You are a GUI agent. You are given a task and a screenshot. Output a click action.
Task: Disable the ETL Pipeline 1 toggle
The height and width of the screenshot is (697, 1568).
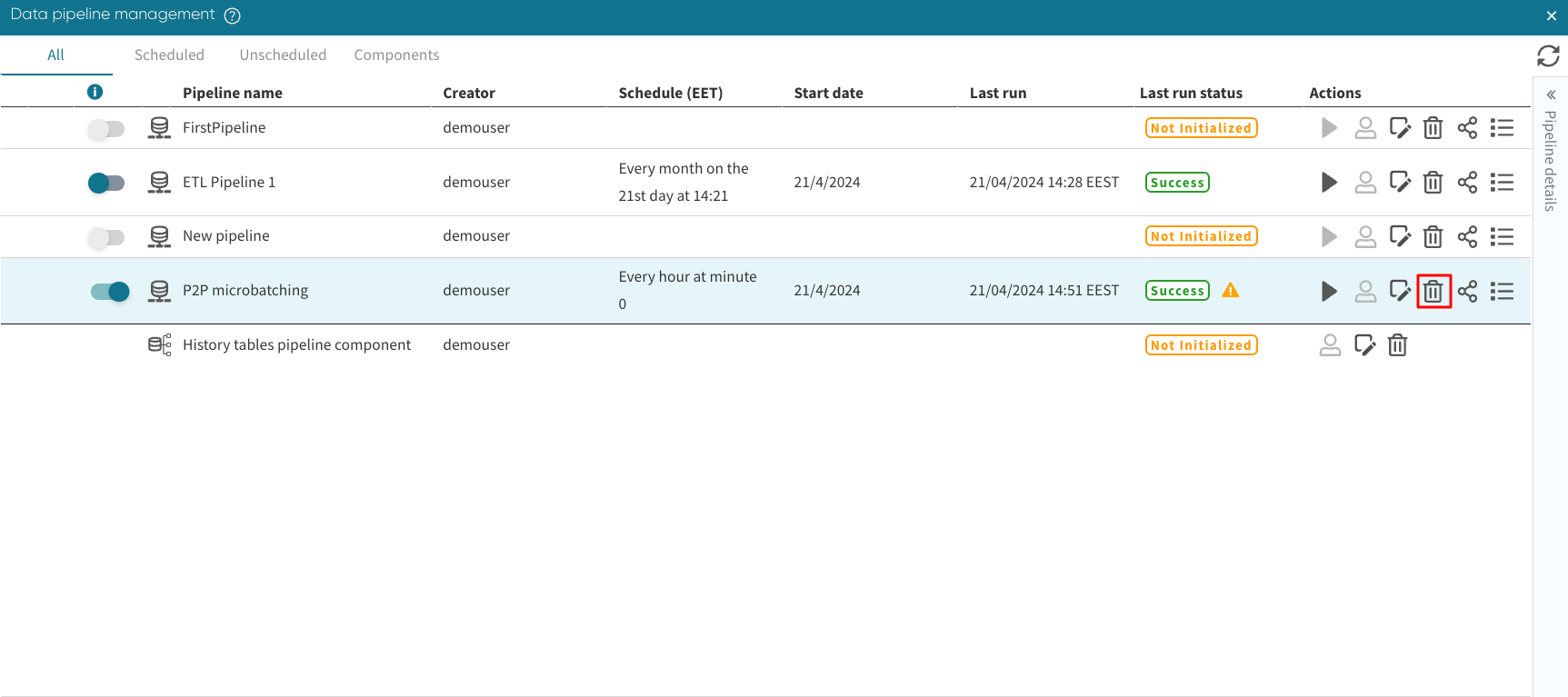(106, 184)
